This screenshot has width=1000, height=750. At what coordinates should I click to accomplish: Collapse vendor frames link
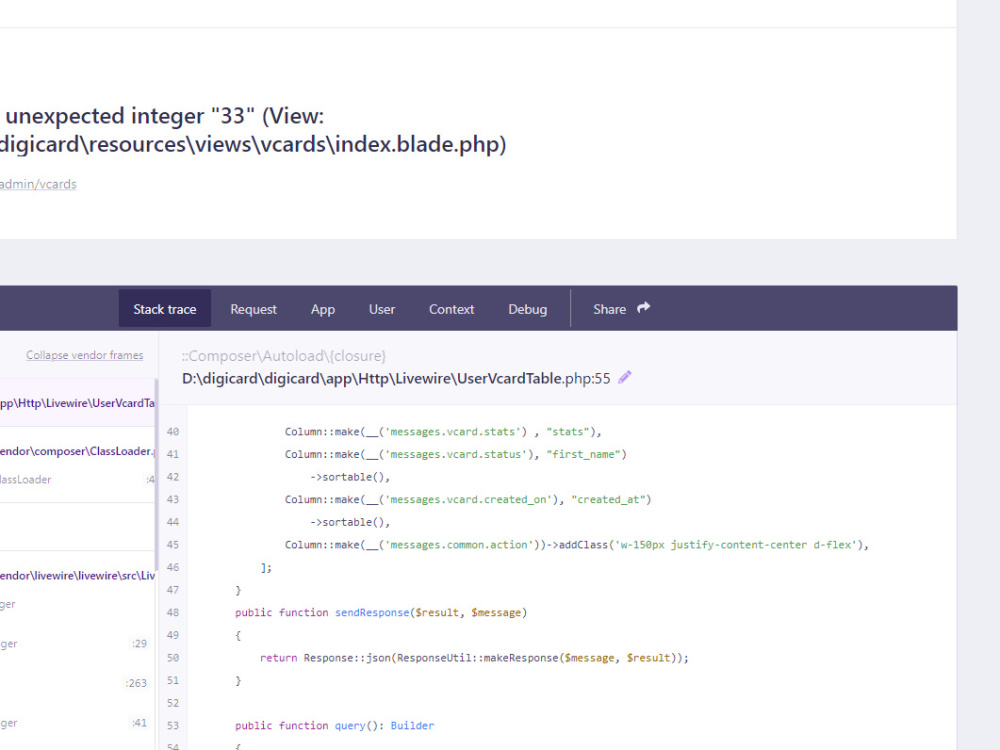tap(84, 355)
